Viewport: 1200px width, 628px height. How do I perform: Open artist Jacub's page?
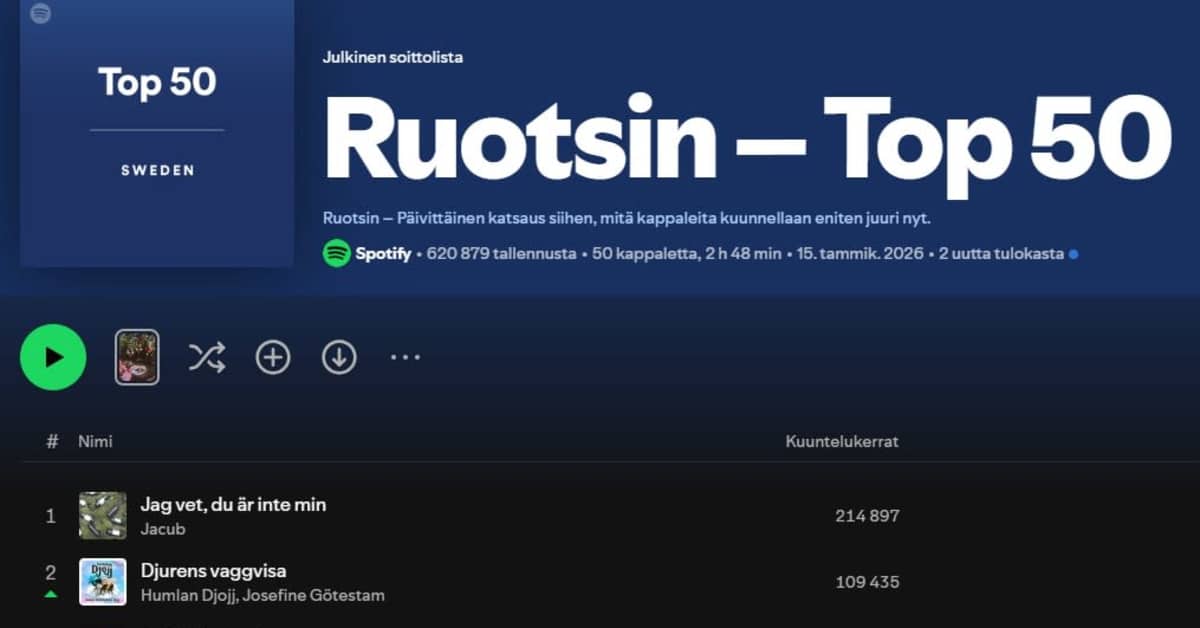pos(162,529)
